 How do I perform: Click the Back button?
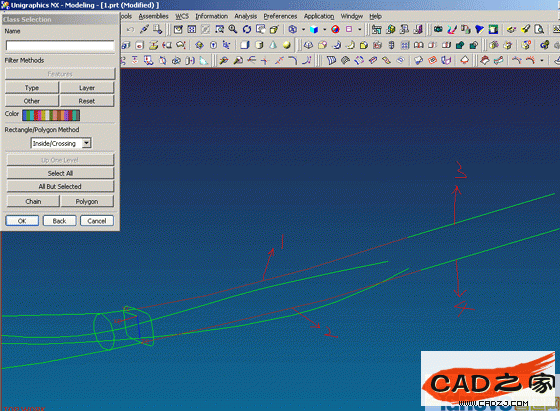click(x=59, y=221)
